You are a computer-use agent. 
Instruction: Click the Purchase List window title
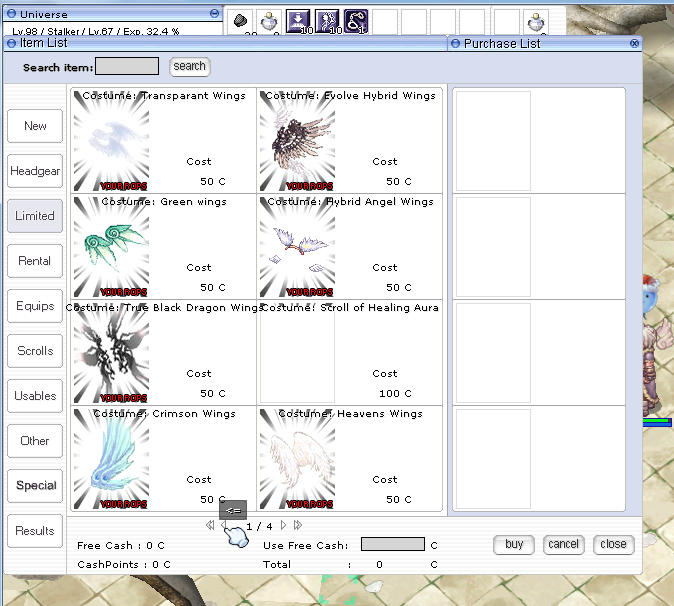tap(502, 43)
